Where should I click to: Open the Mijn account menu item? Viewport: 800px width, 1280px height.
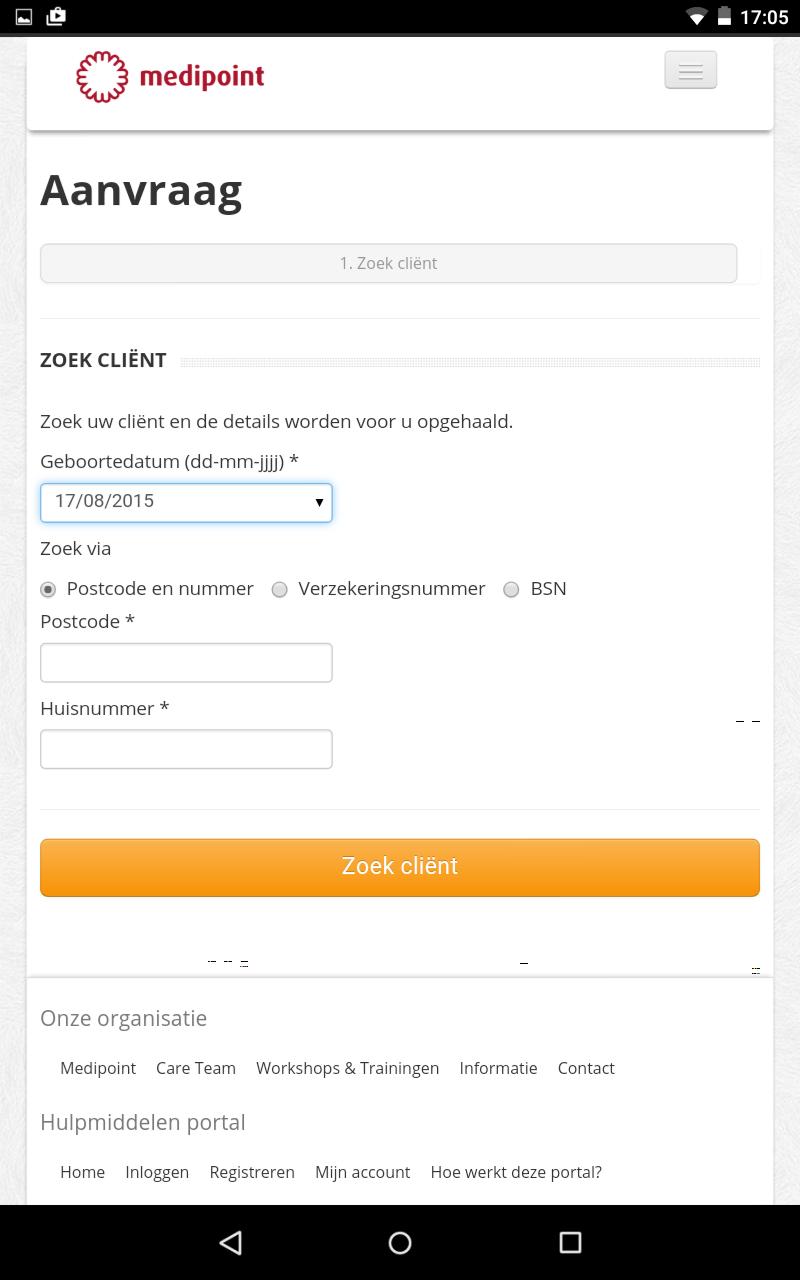[x=362, y=1172]
